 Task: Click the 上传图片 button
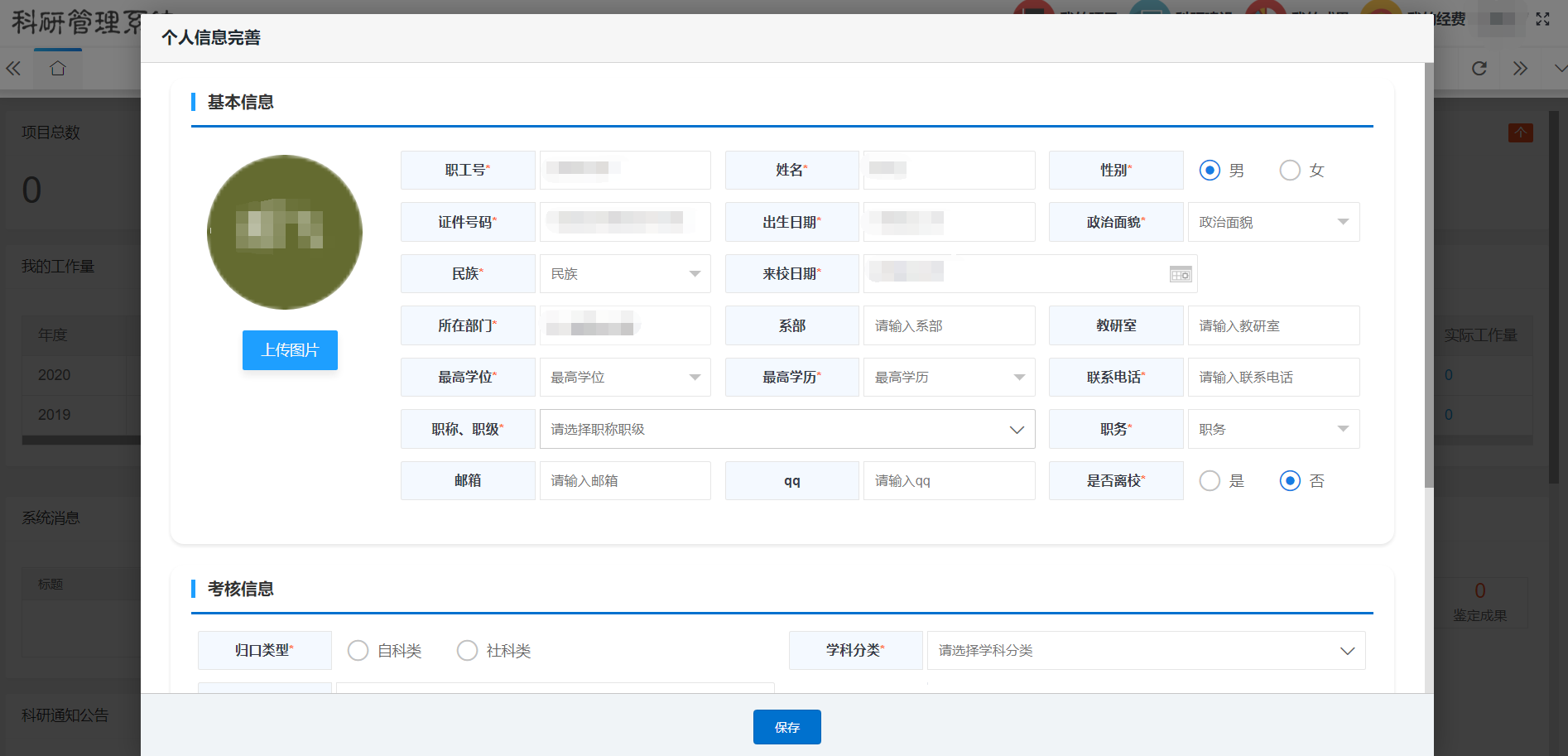[290, 350]
